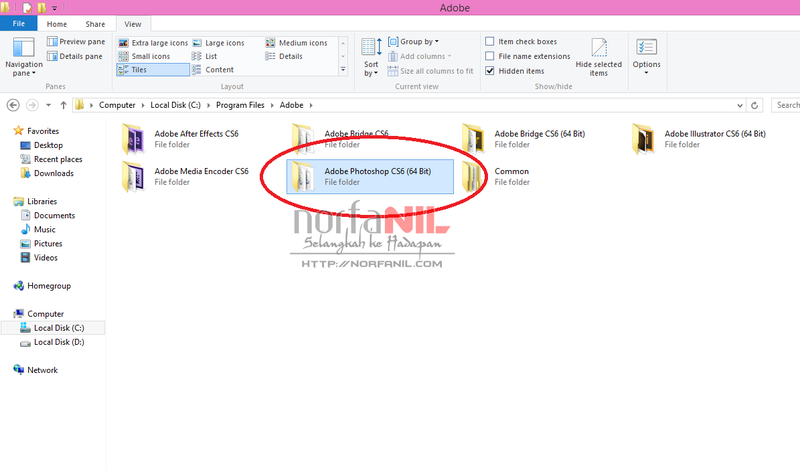
Task: Expand the layout gallery more arrow
Action: click(343, 69)
